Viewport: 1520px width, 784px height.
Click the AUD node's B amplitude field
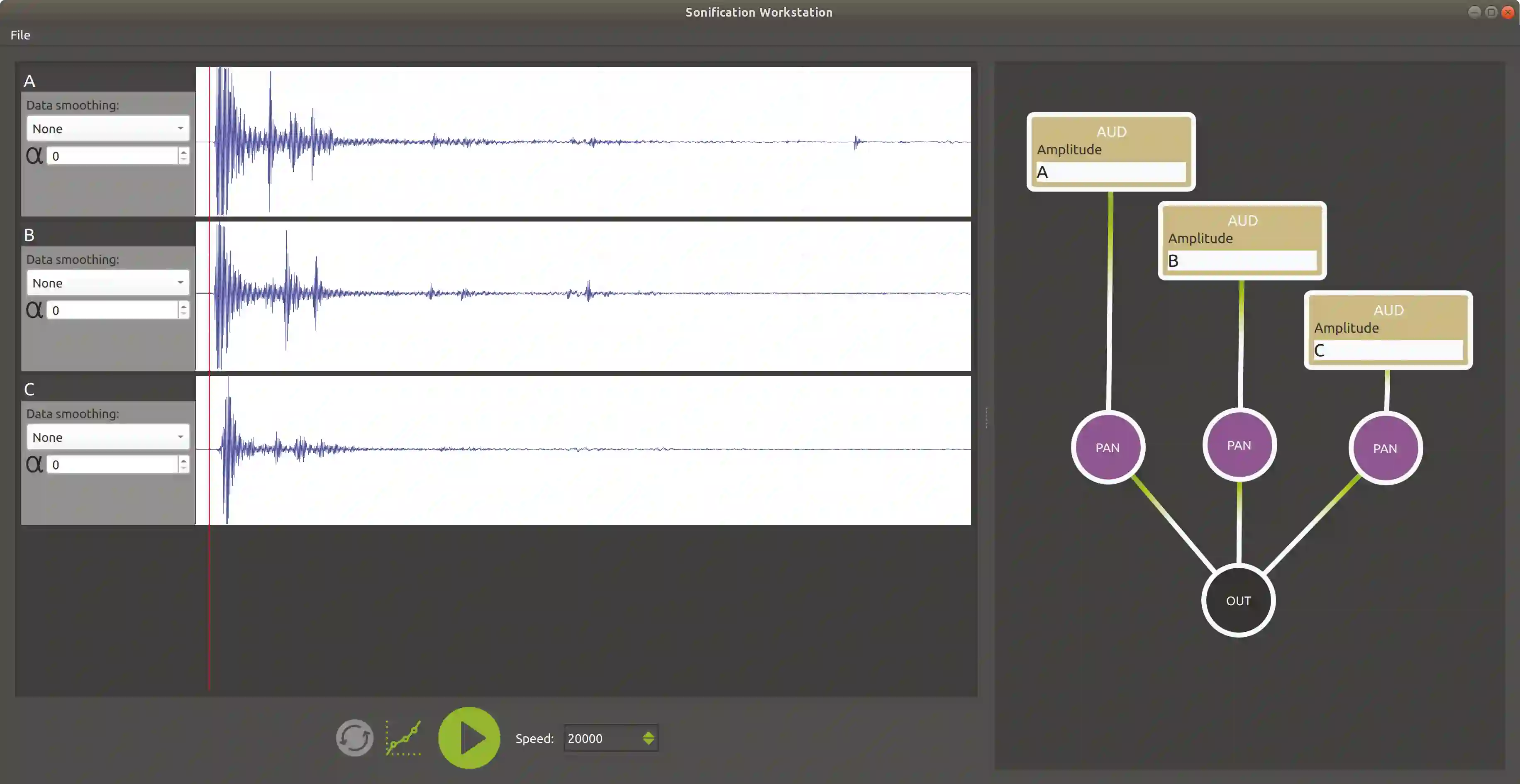[1242, 261]
